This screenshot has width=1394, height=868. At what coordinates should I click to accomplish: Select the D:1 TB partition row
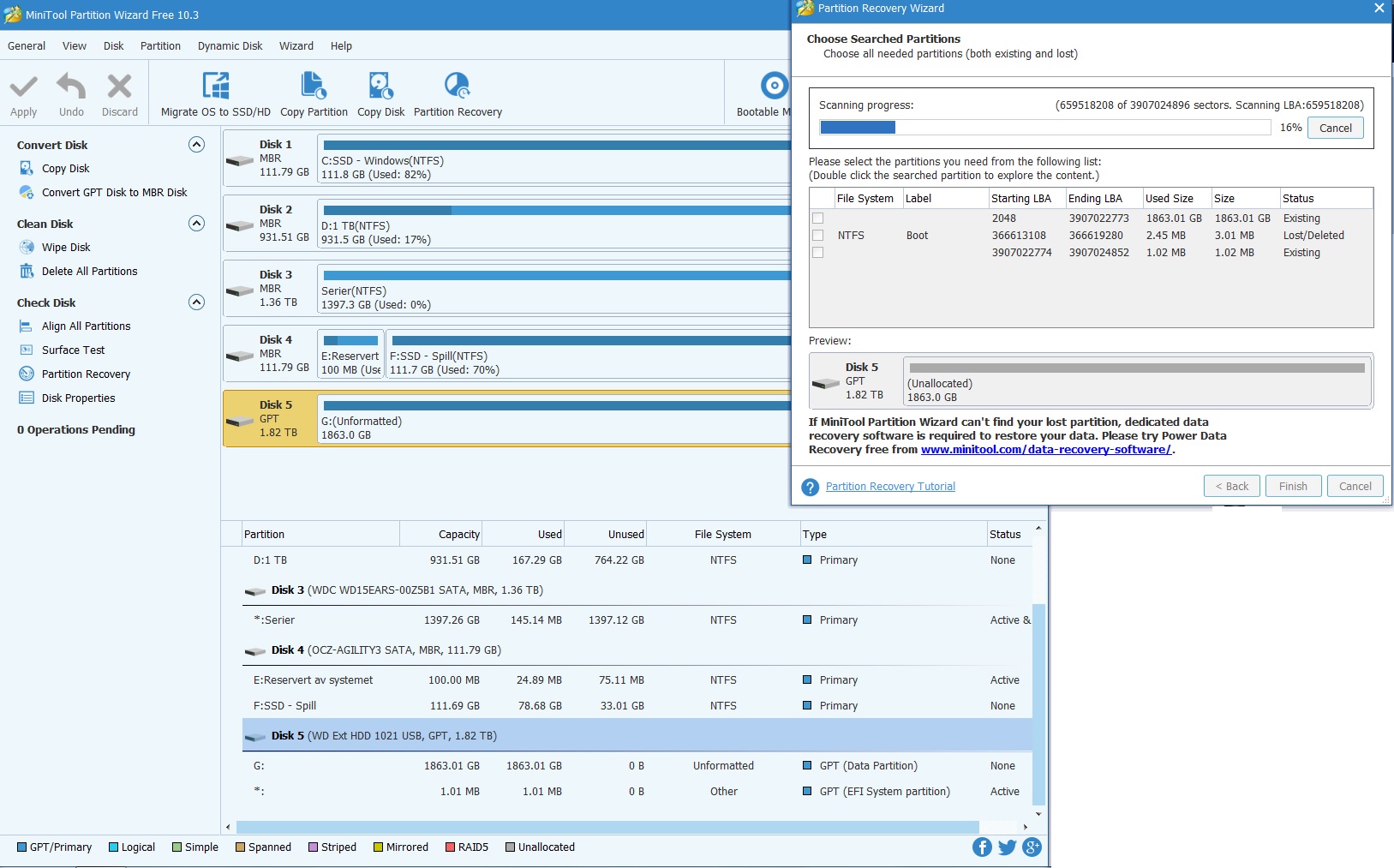point(637,560)
